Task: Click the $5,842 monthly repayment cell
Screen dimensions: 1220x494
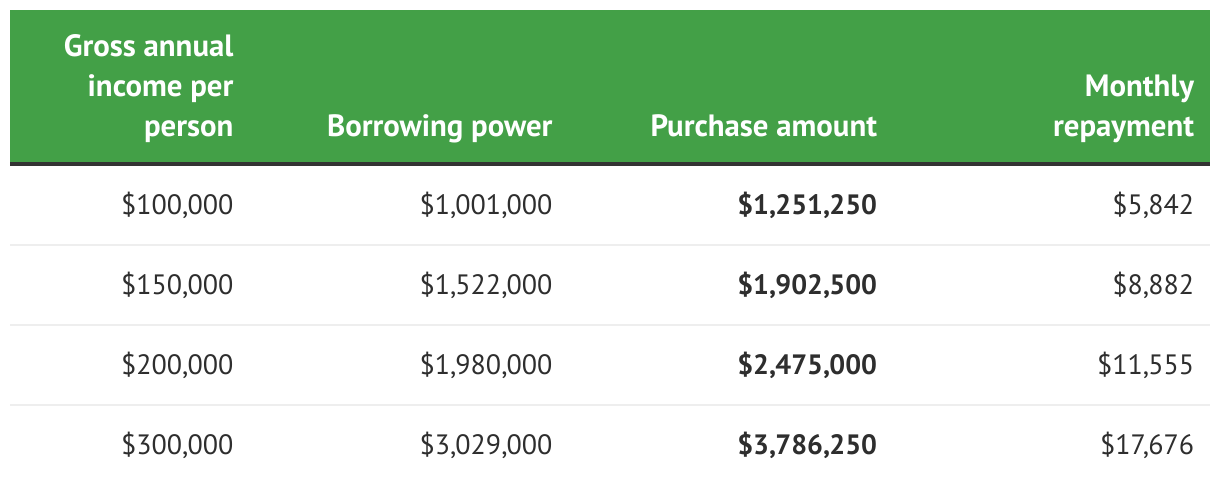Action: coord(1154,205)
